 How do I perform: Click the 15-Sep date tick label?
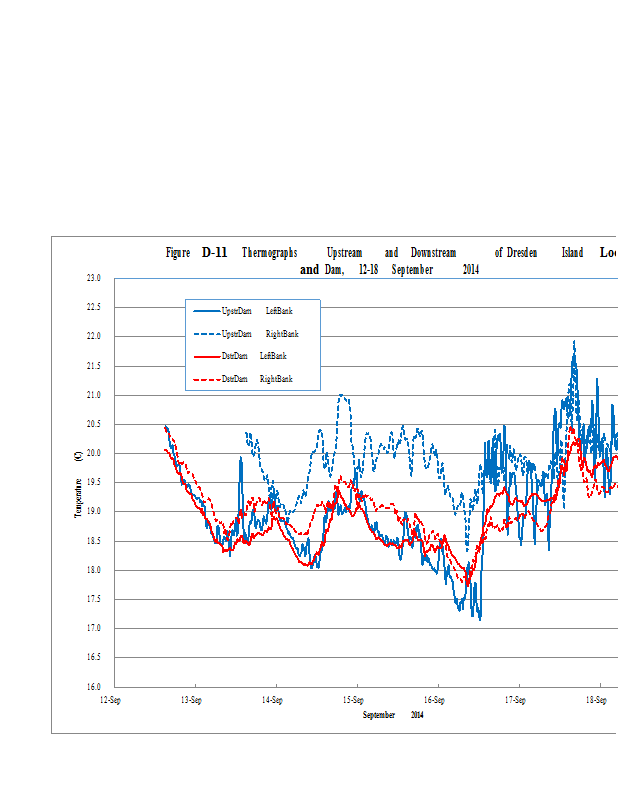(353, 700)
